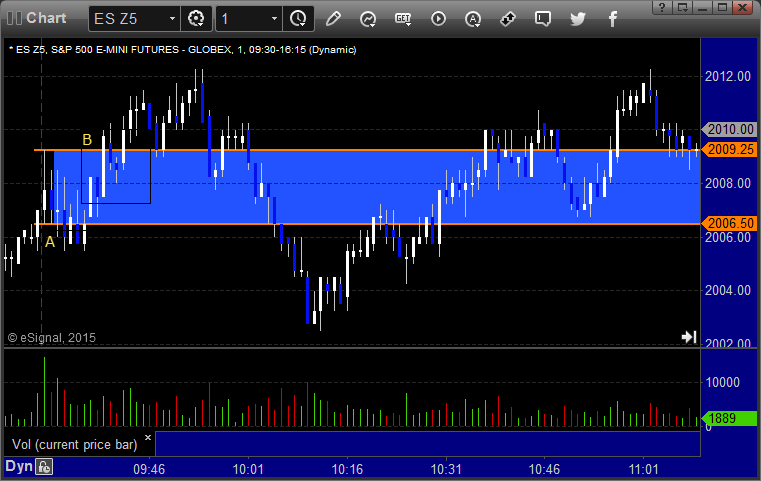Select the yellow letter A annotation
The width and height of the screenshot is (761, 481).
(50, 242)
